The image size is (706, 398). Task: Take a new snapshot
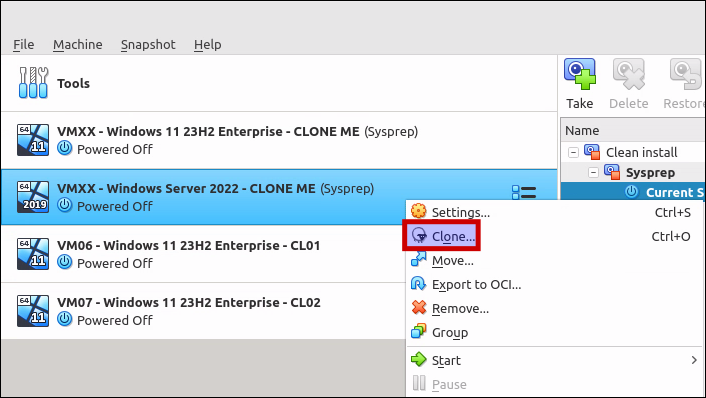pos(580,84)
